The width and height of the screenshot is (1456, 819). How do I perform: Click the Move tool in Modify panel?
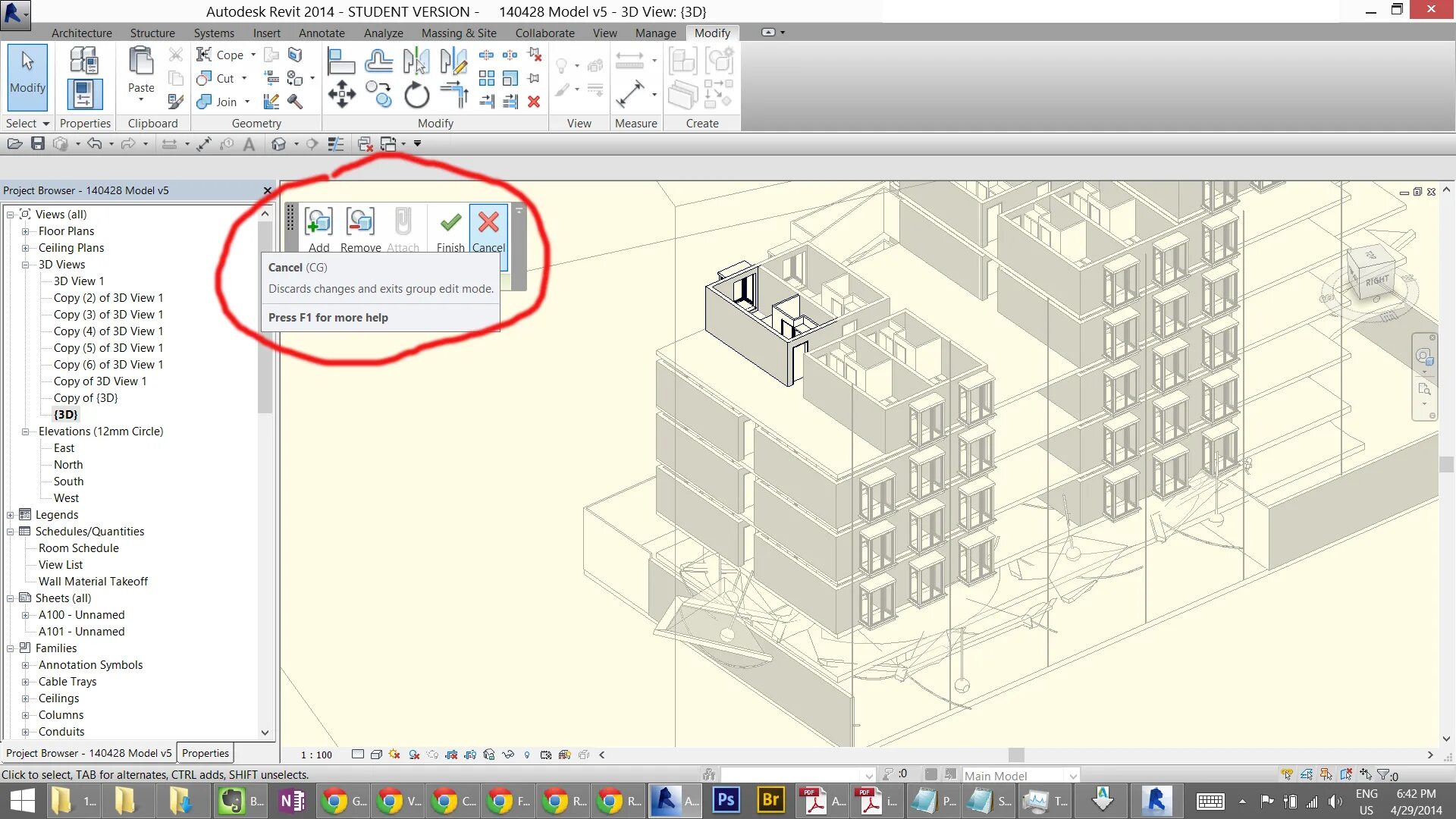[341, 96]
